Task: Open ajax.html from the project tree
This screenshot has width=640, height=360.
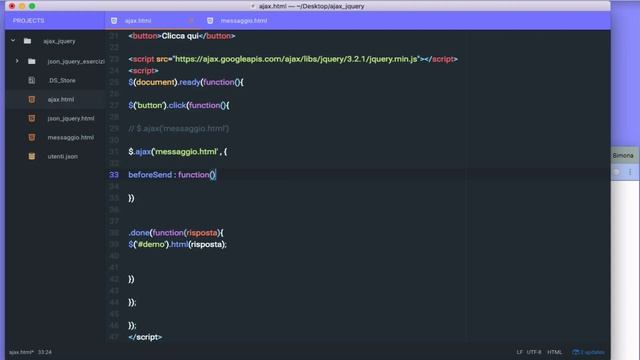Action: 61,100
